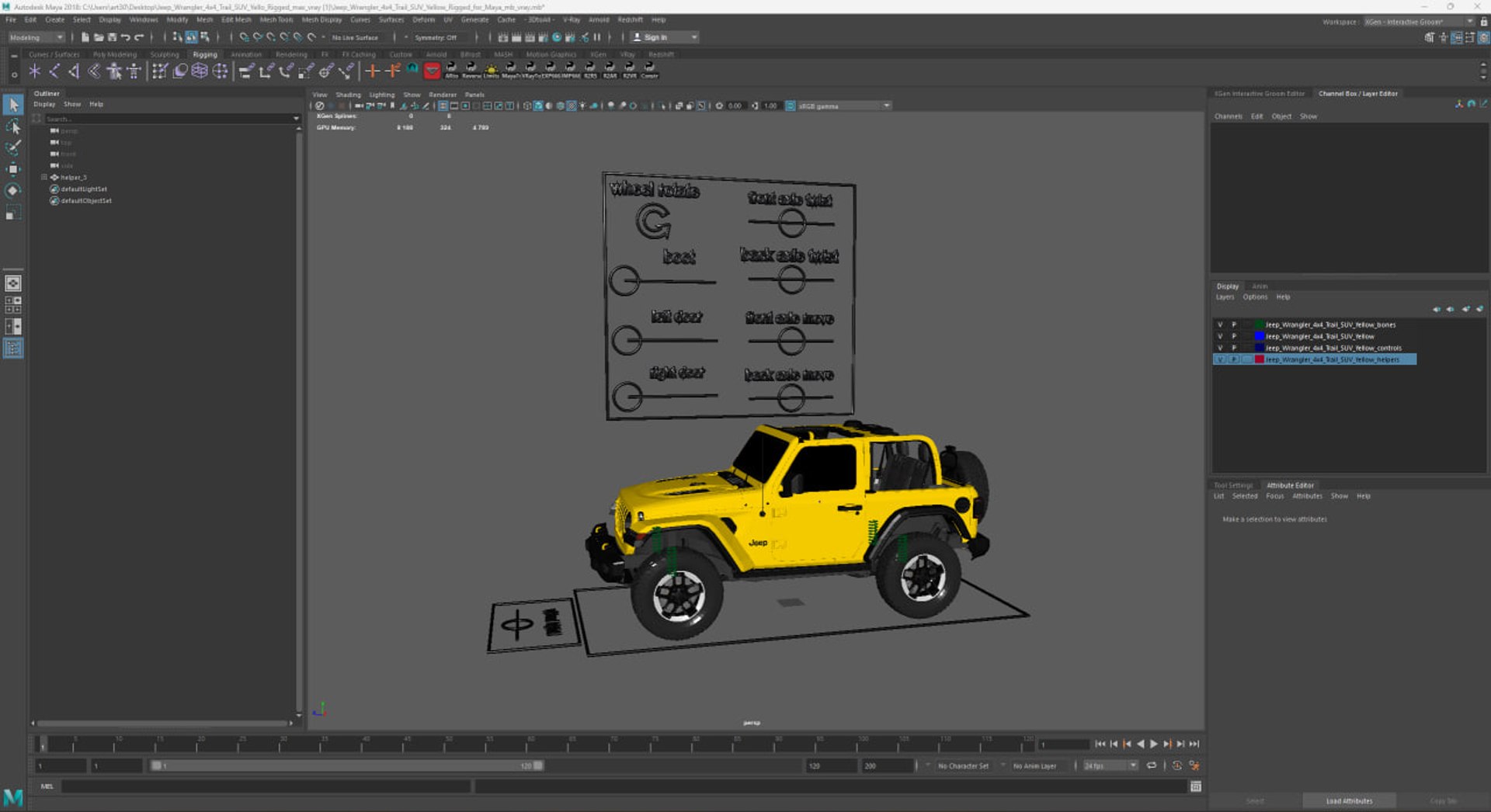The width and height of the screenshot is (1491, 812).
Task: Click the Create Cluster shelf icon
Action: coord(220,71)
